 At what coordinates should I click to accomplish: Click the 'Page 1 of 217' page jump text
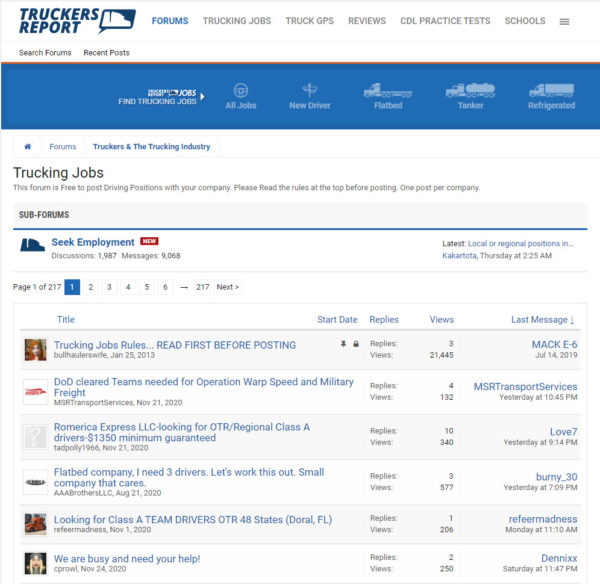(37, 287)
